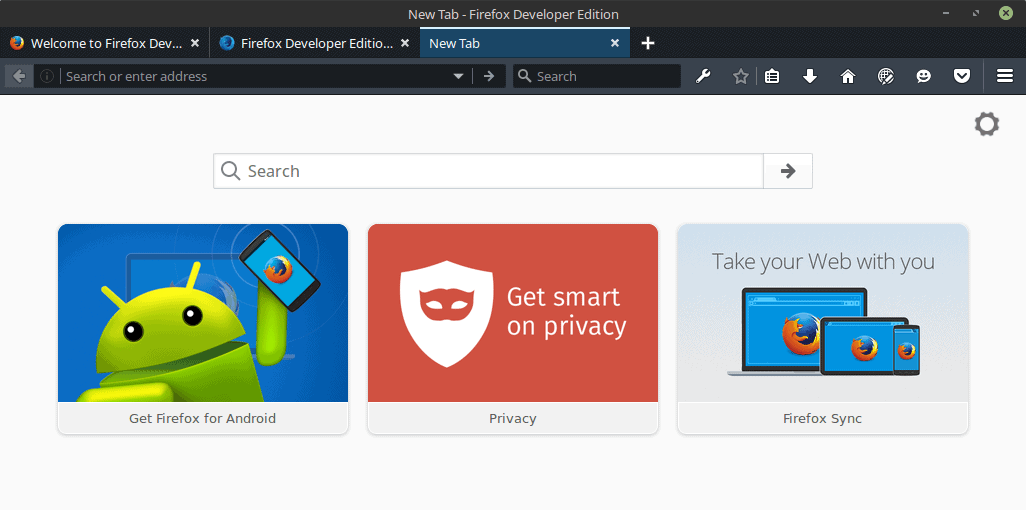Select the New Tab tab

pos(525,43)
